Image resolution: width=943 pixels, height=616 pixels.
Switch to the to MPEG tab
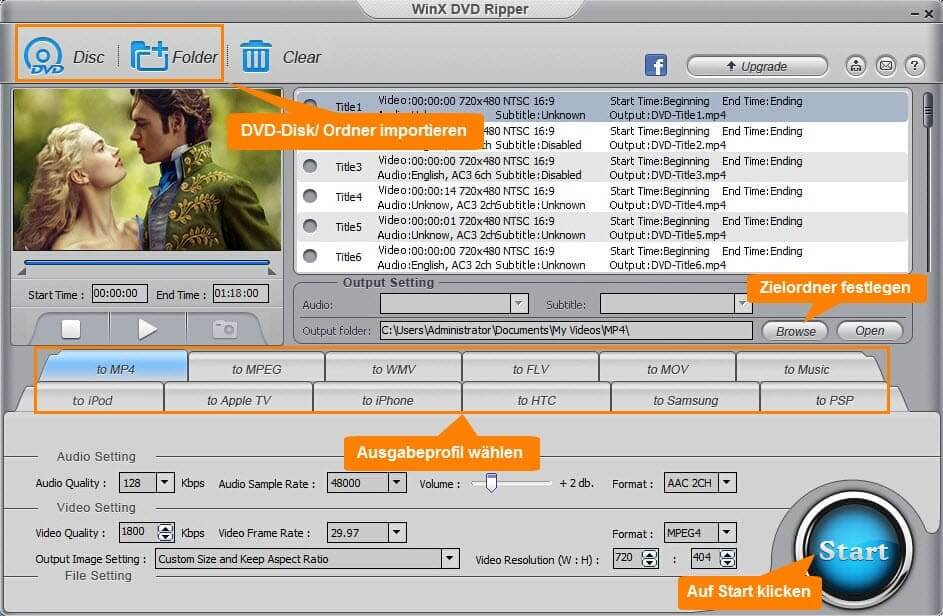(257, 369)
